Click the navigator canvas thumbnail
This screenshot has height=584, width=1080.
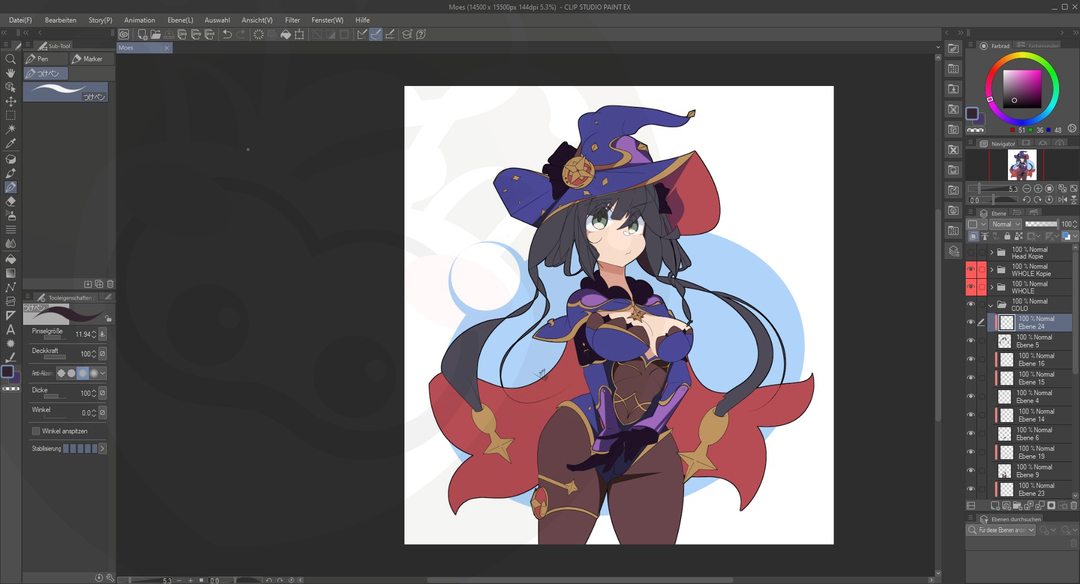pyautogui.click(x=1022, y=165)
